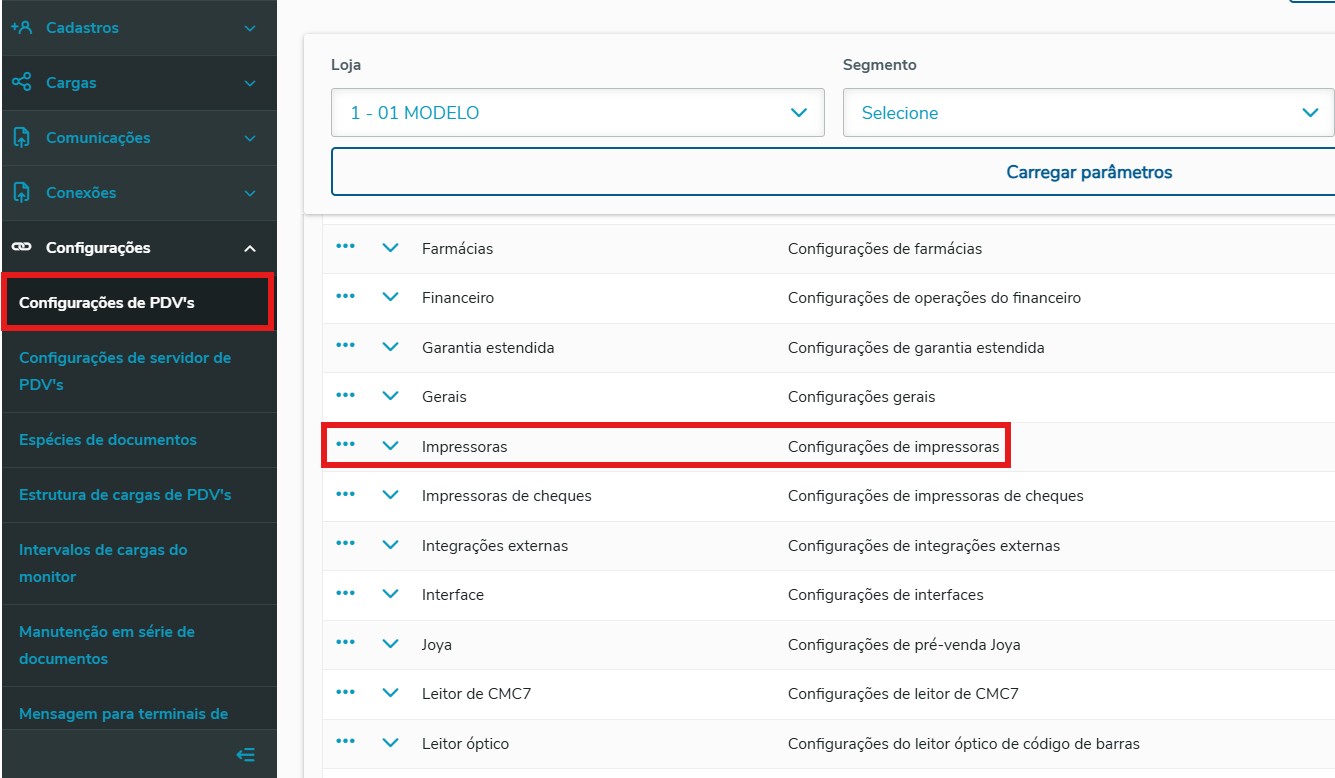Image resolution: width=1335 pixels, height=778 pixels.
Task: Open the three-dots menu for Integrações externas
Action: coord(346,544)
